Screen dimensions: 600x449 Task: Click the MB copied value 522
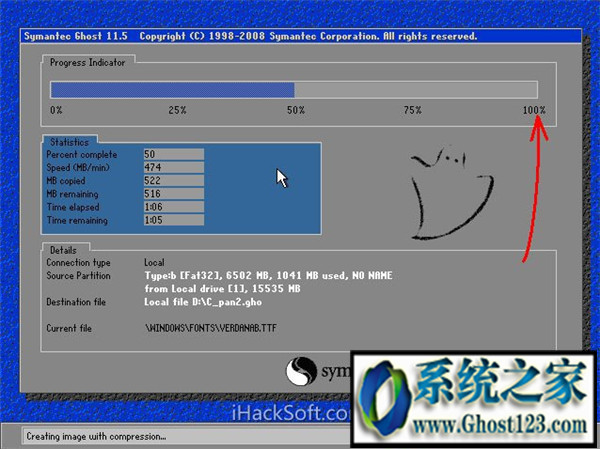(174, 180)
